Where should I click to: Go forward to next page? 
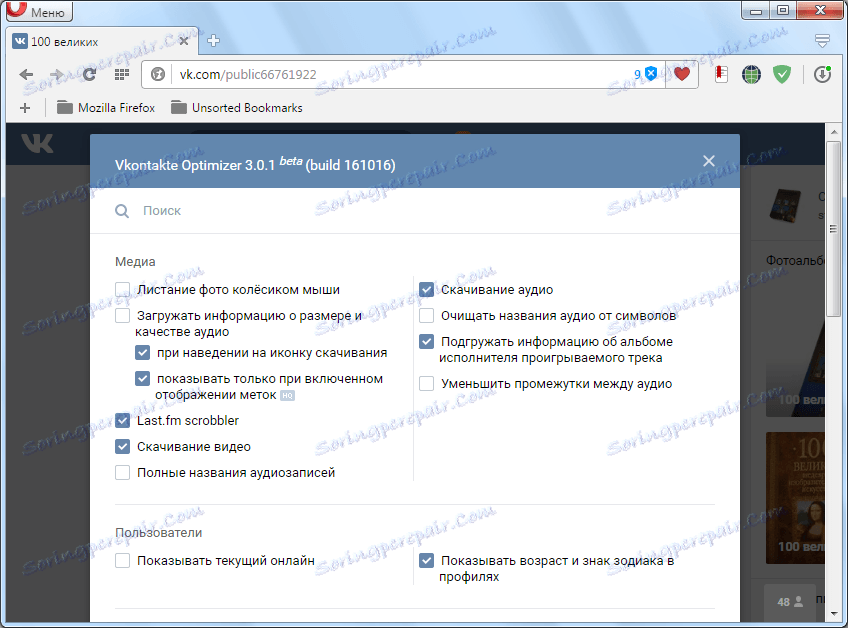coord(56,75)
